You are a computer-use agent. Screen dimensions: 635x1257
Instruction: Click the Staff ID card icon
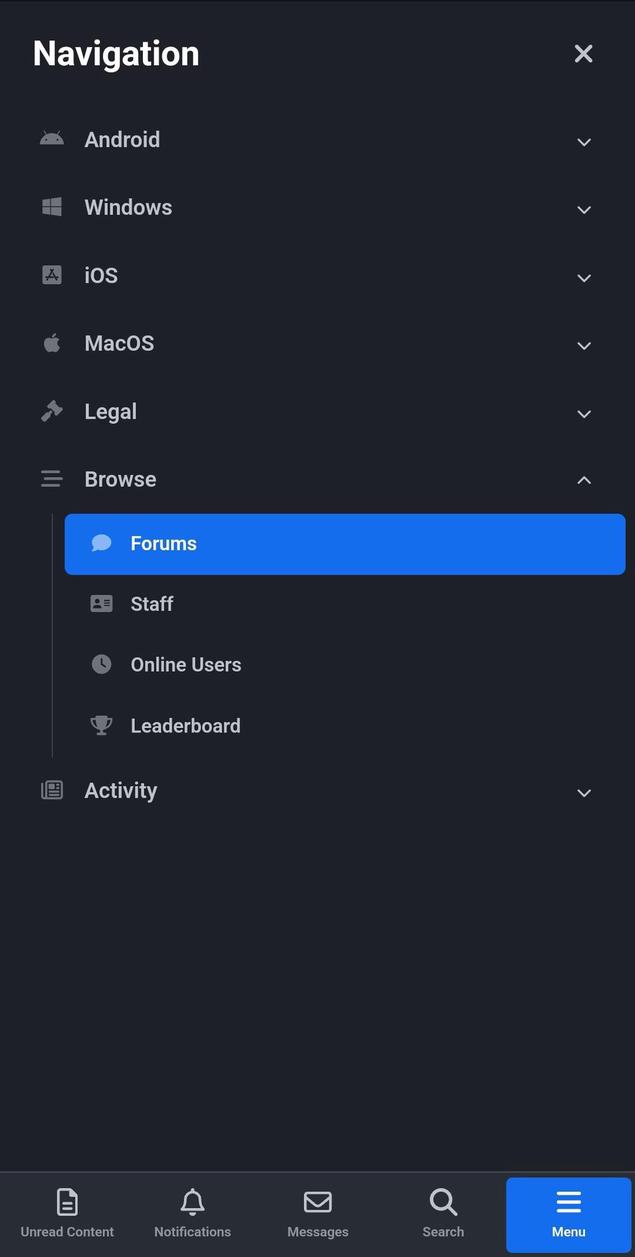coord(101,603)
